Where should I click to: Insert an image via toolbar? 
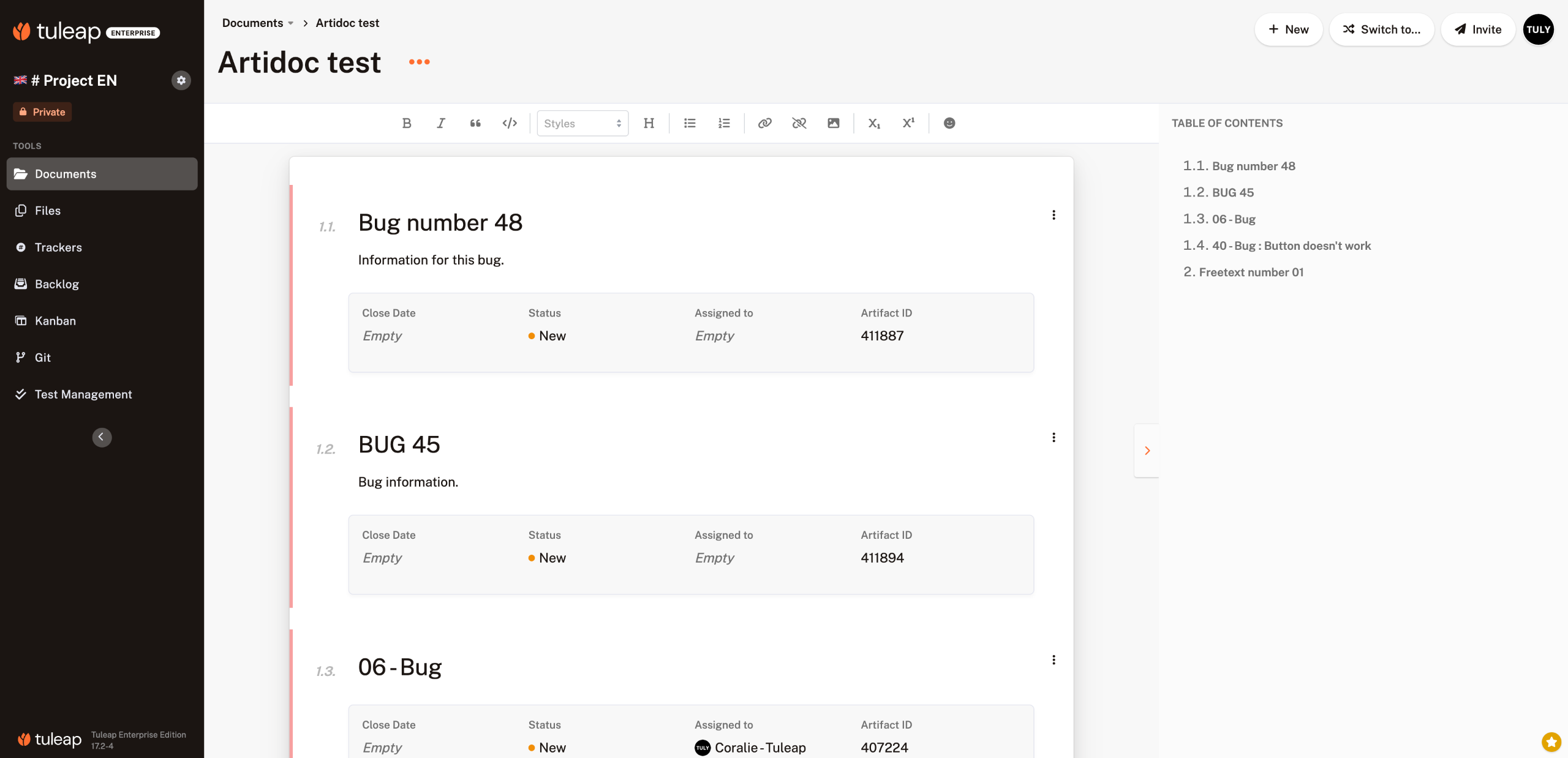[x=834, y=123]
